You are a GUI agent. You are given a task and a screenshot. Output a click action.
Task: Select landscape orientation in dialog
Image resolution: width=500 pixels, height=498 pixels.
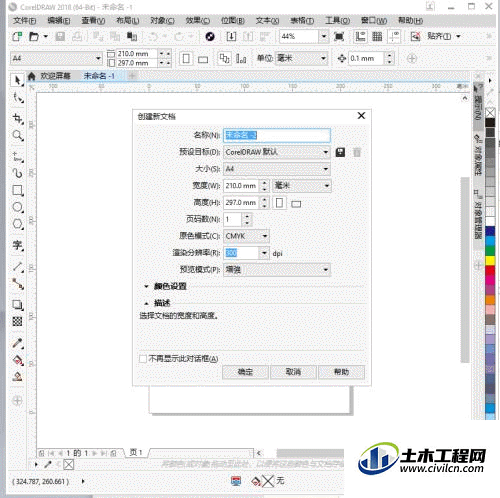[296, 204]
